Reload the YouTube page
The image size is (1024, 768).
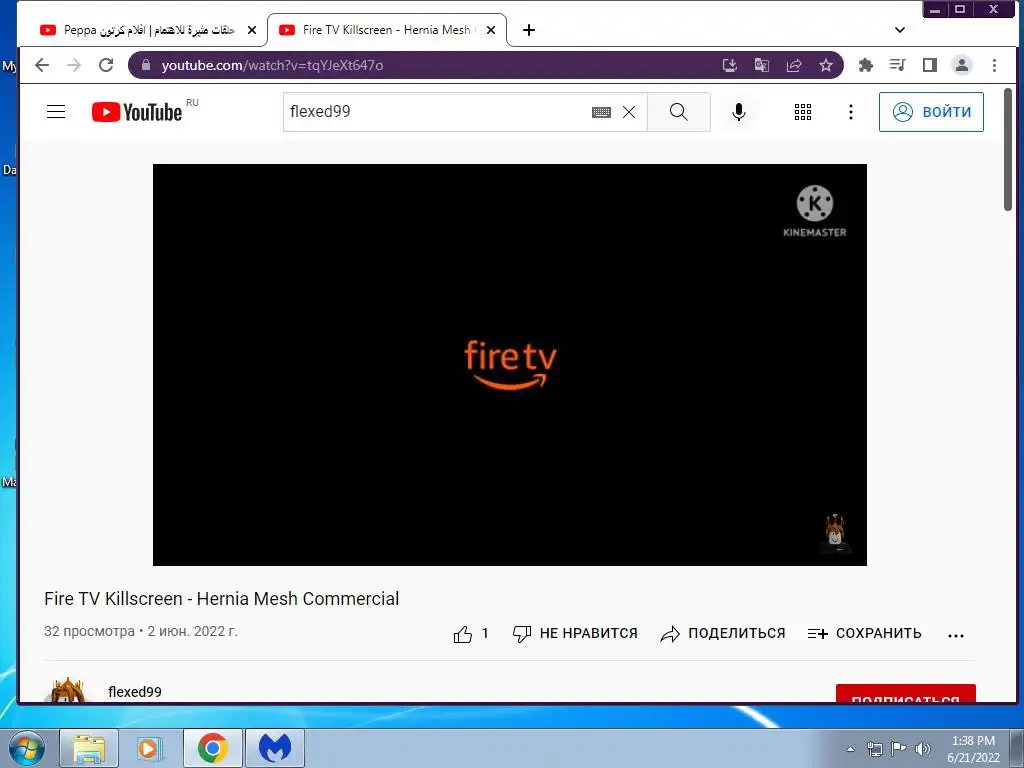[106, 65]
